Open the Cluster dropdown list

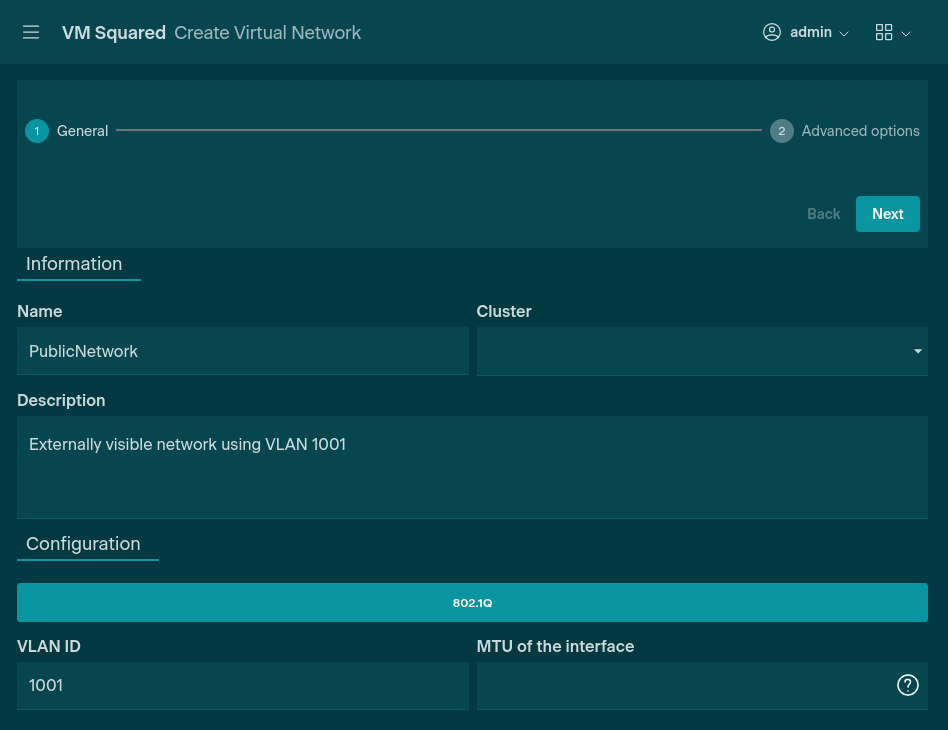coord(702,351)
